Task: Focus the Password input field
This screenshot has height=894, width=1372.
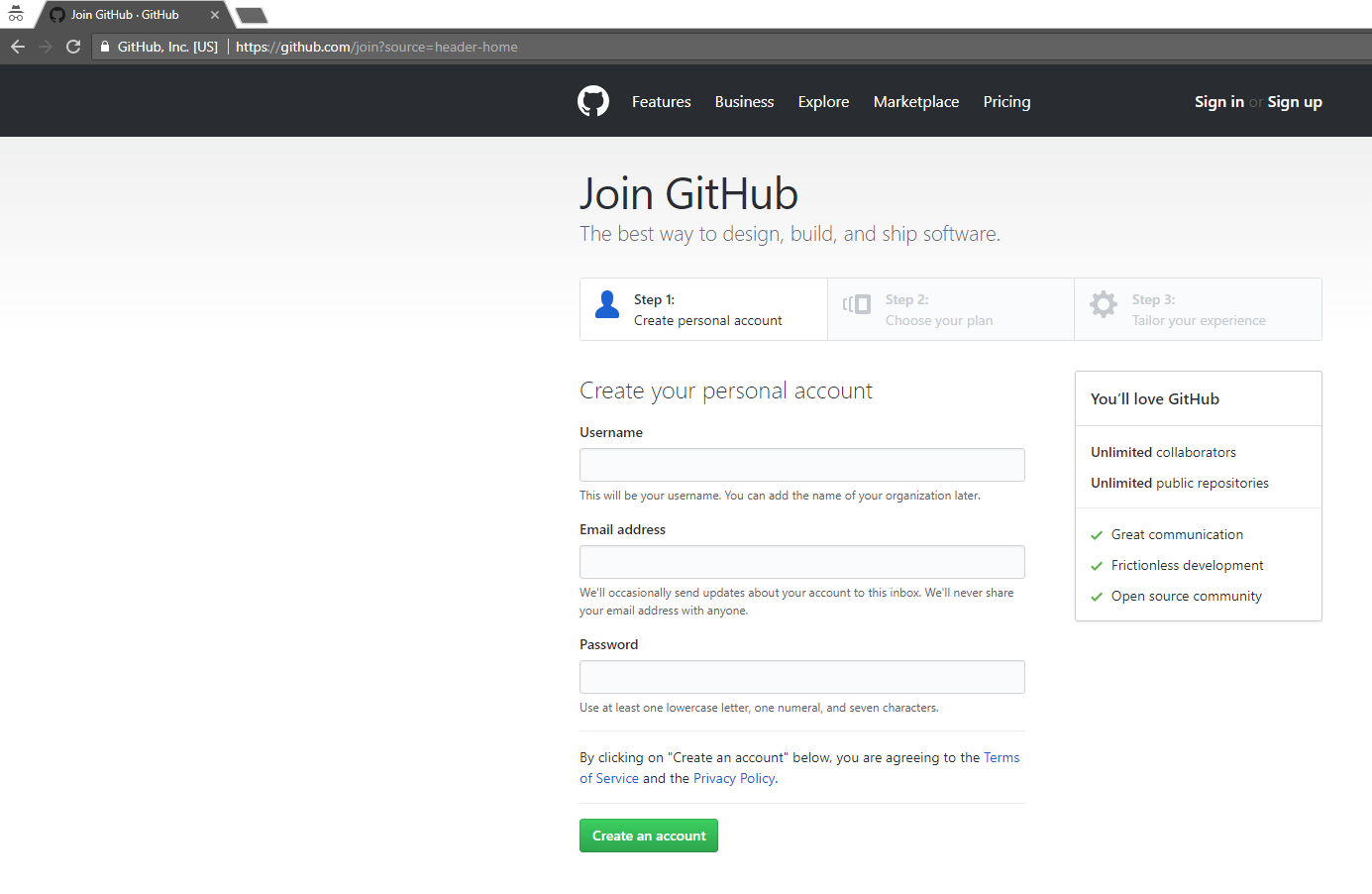Action: pyautogui.click(x=802, y=677)
